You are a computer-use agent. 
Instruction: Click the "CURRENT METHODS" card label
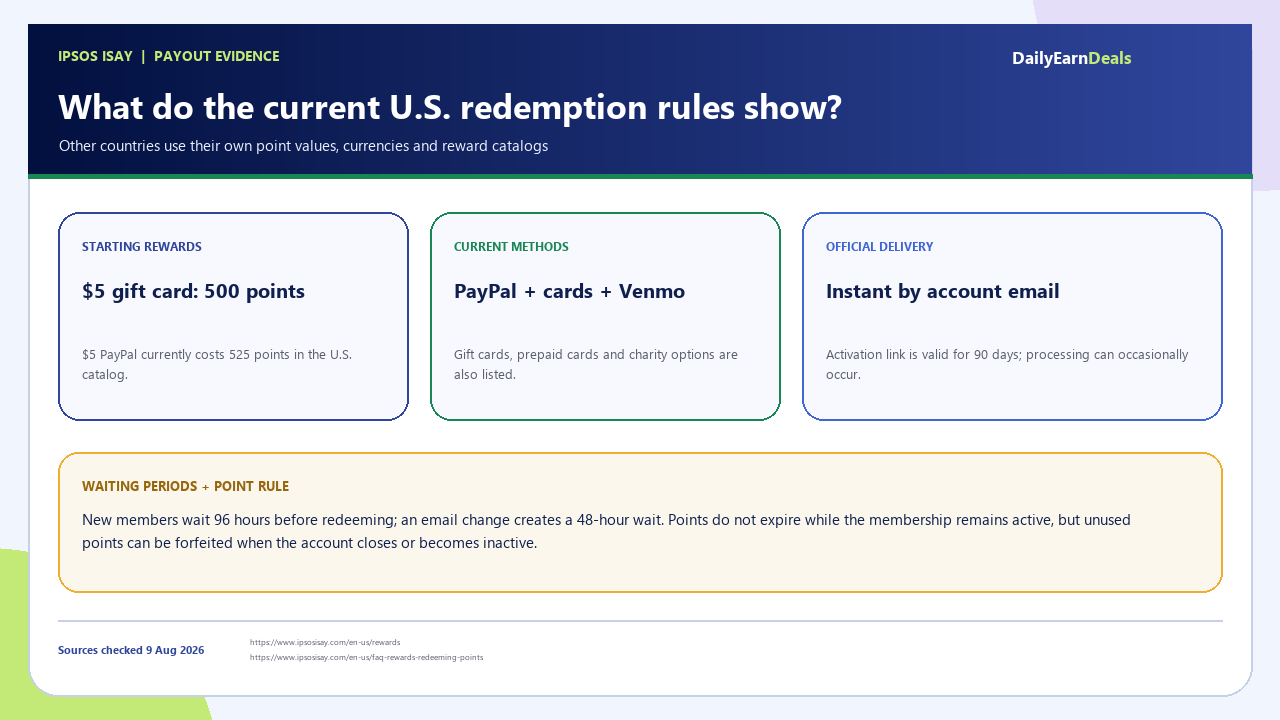pos(511,247)
